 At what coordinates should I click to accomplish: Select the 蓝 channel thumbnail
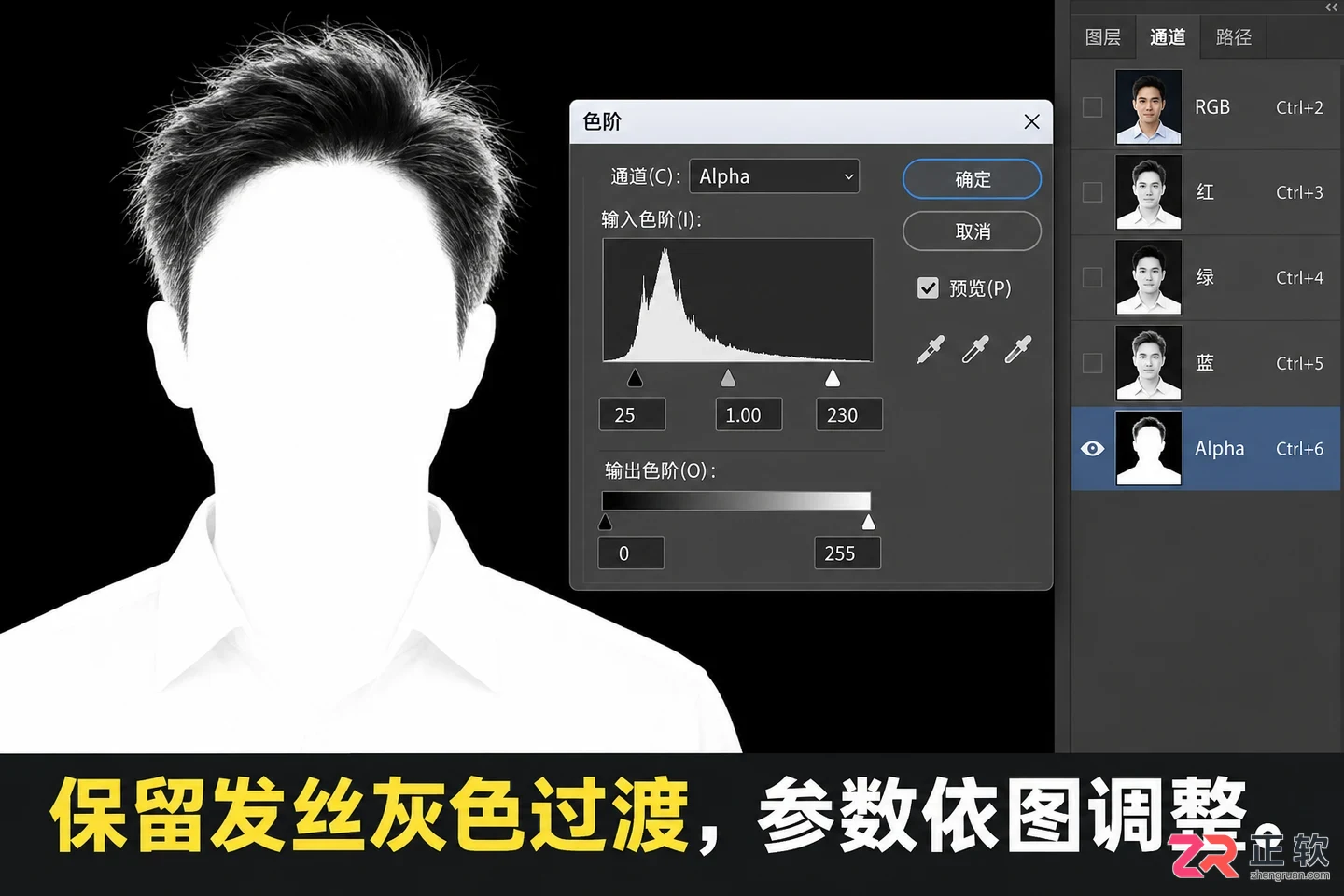coord(1149,363)
